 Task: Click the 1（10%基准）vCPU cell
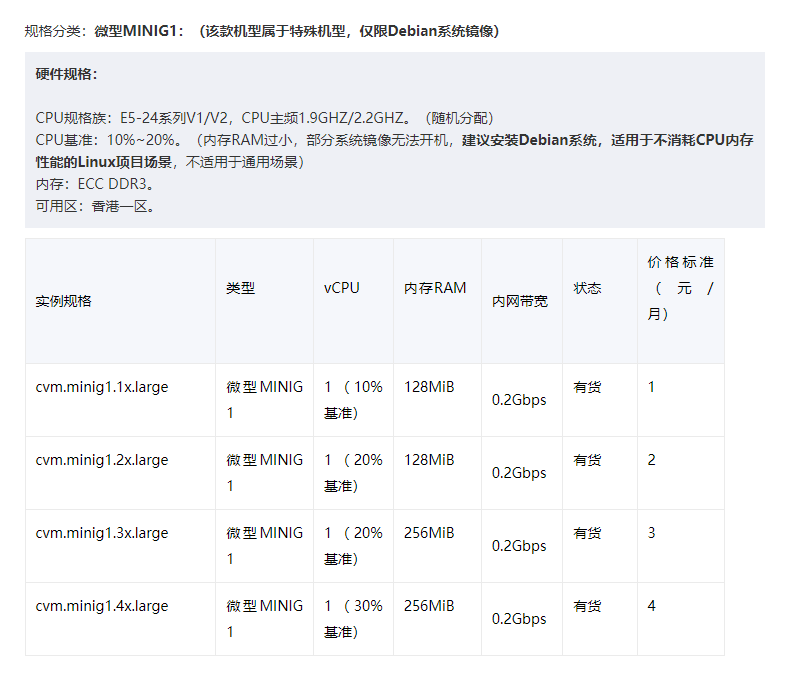click(x=353, y=400)
